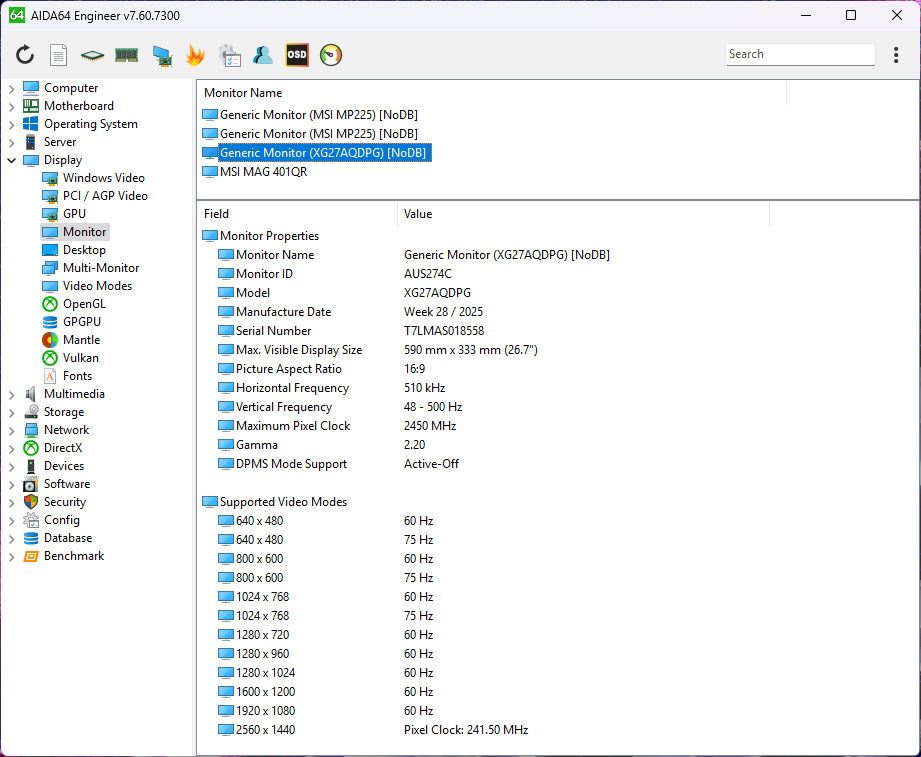This screenshot has width=921, height=757.
Task: Select the Video Modes tree icon
Action: (x=50, y=286)
